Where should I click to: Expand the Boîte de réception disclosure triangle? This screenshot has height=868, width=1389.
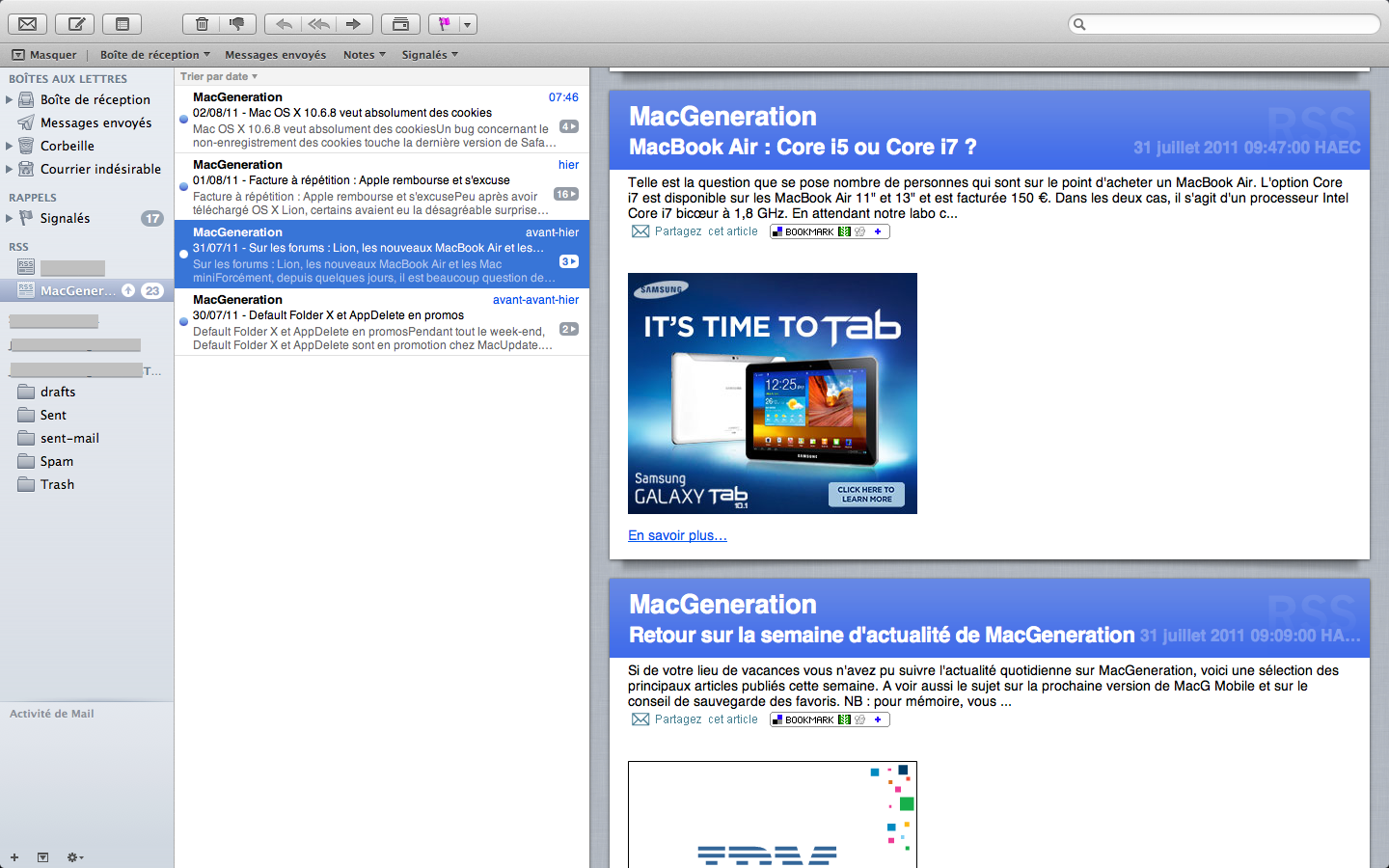pyautogui.click(x=9, y=99)
